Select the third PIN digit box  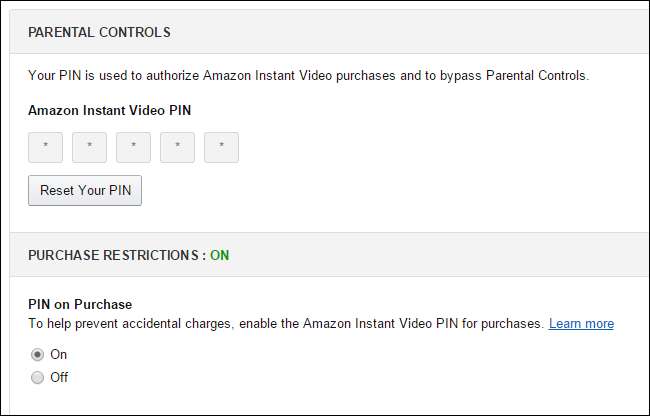[x=133, y=146]
